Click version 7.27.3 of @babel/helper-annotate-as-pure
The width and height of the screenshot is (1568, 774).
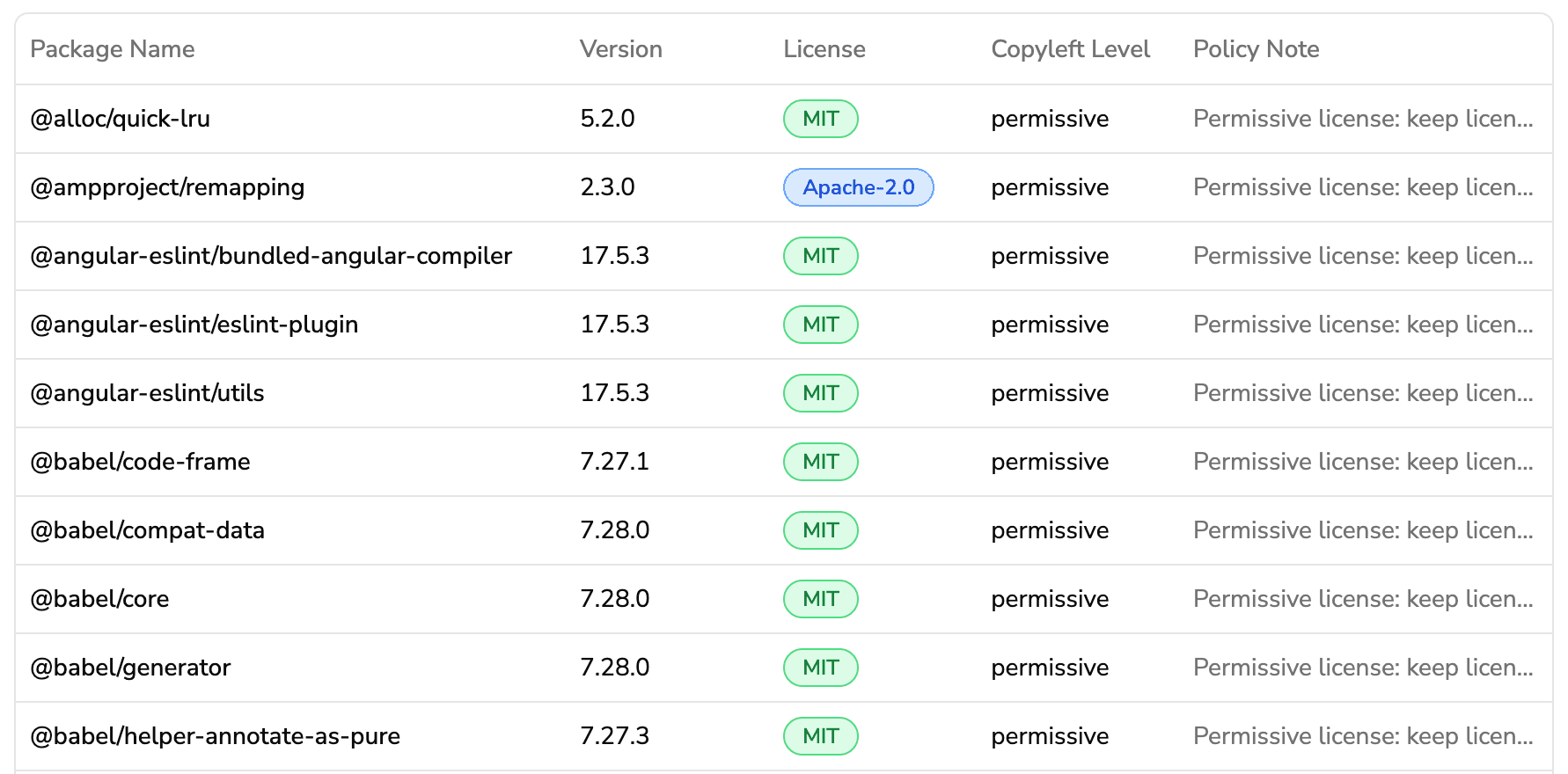point(614,736)
